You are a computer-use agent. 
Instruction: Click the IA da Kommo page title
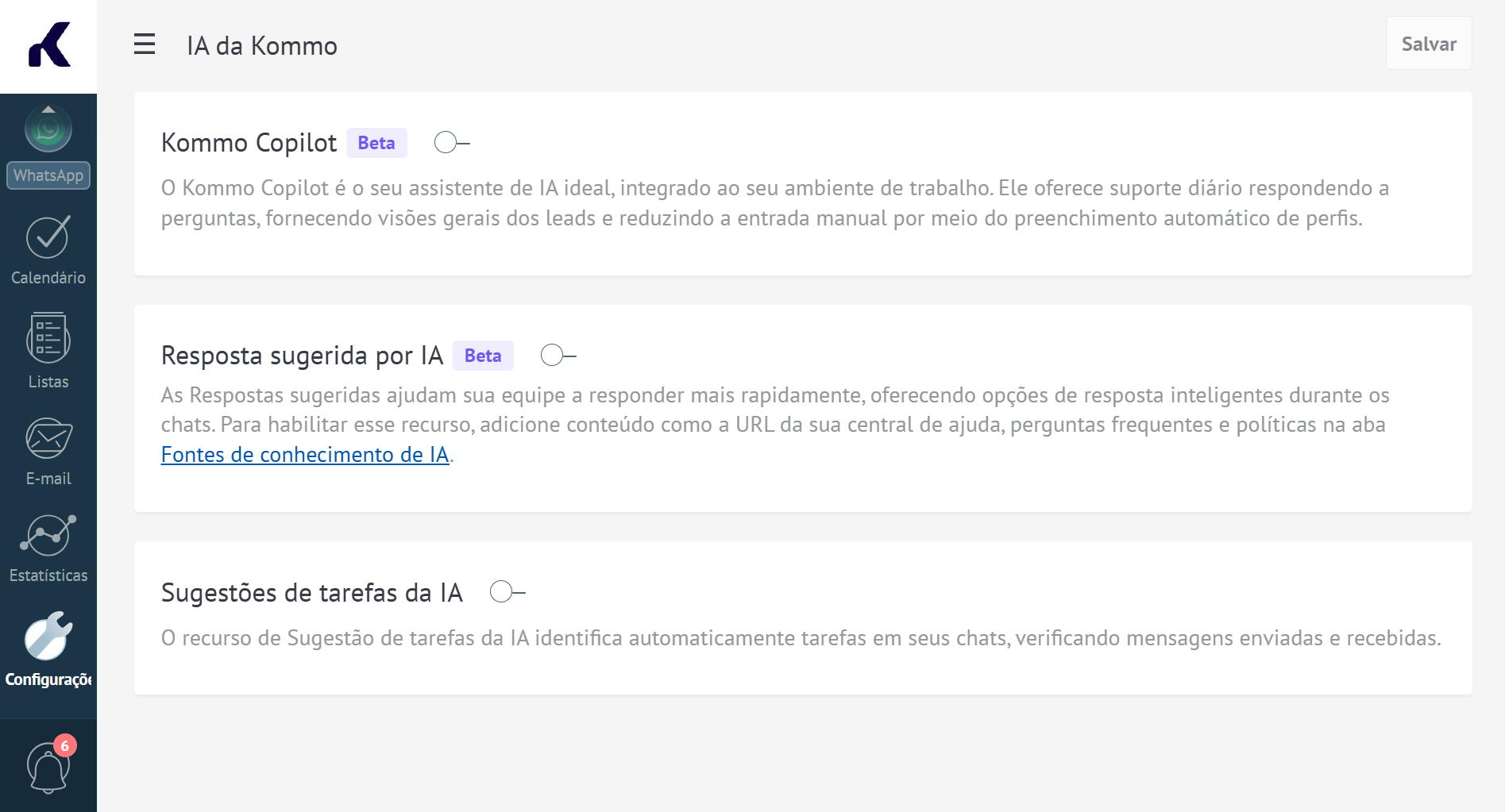tap(262, 46)
